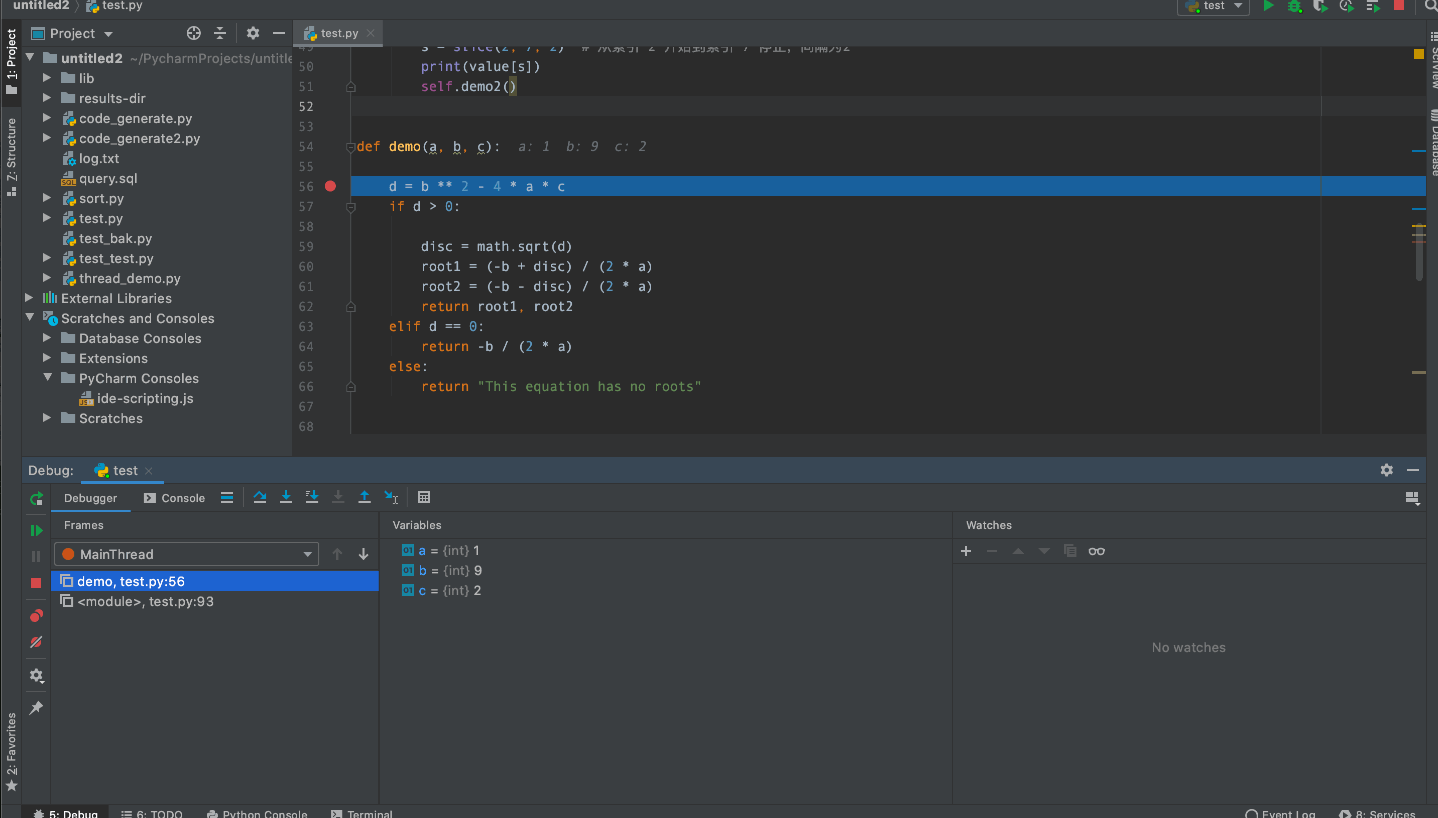Pin the debug tab
Screen dimensions: 1438x818
[37, 707]
